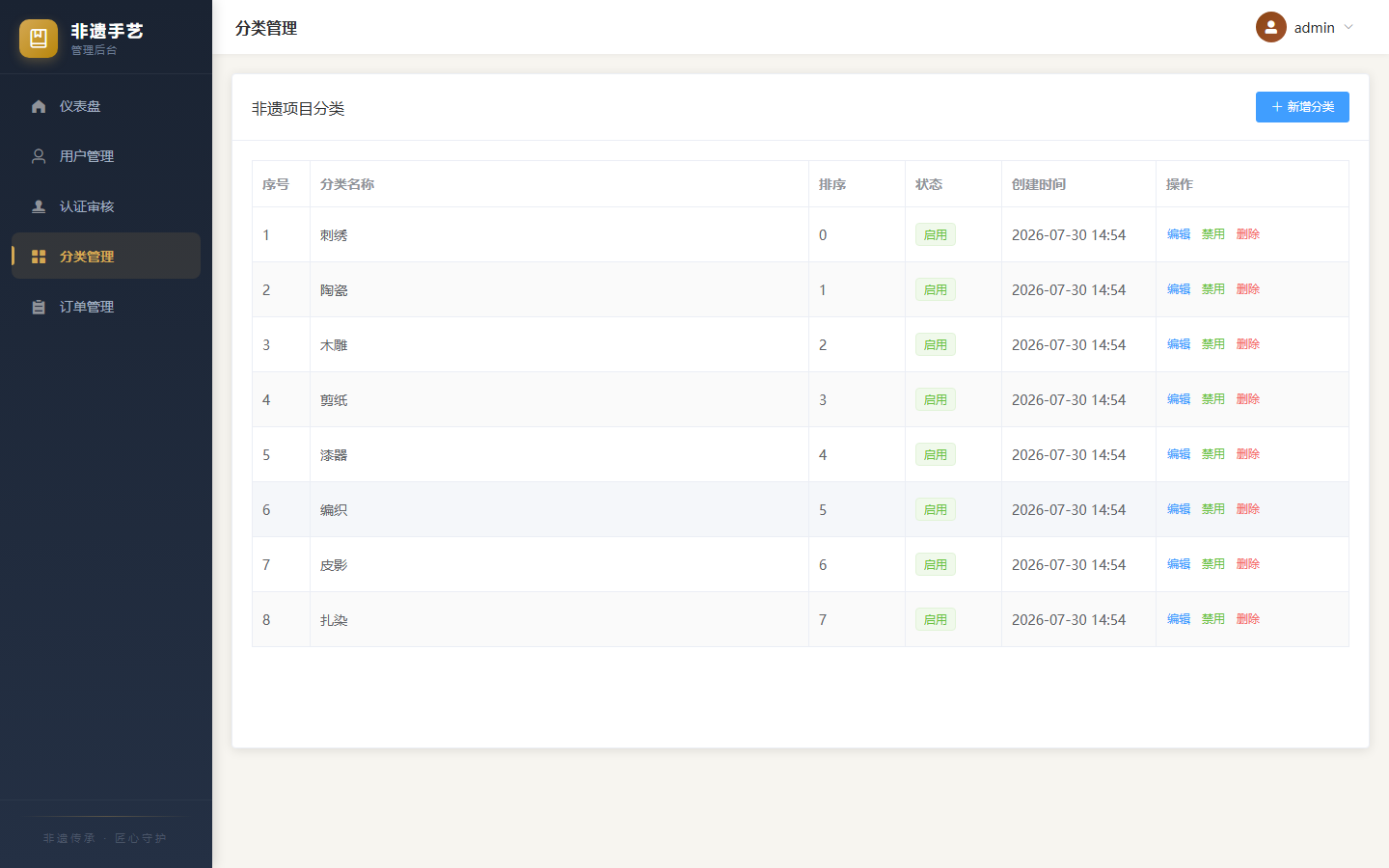Image resolution: width=1389 pixels, height=868 pixels.
Task: Edit the 编织 category
Action: coord(1179,509)
